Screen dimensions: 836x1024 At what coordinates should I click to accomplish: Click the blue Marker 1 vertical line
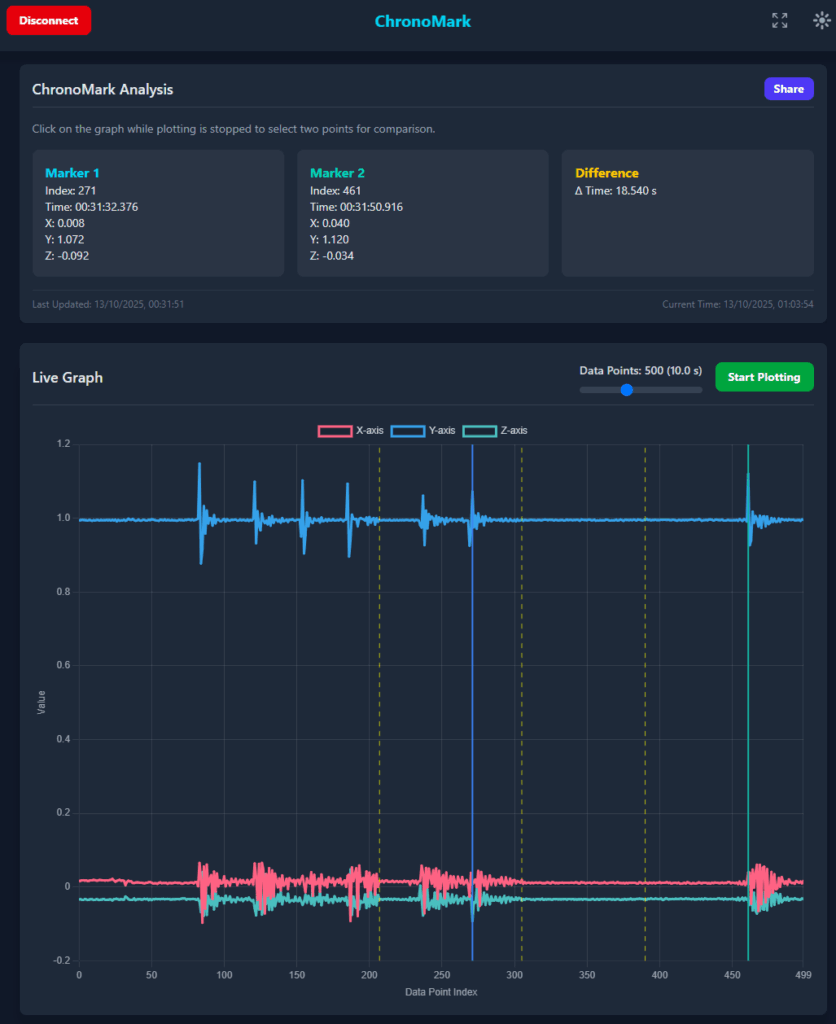[x=472, y=700]
